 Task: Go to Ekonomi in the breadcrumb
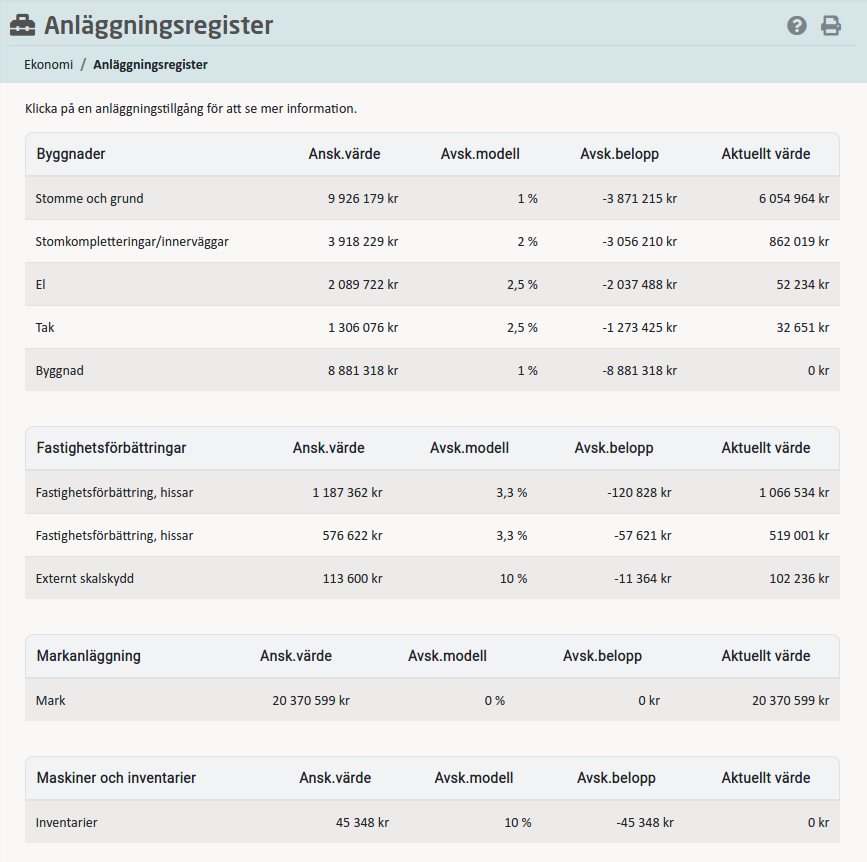click(x=49, y=65)
